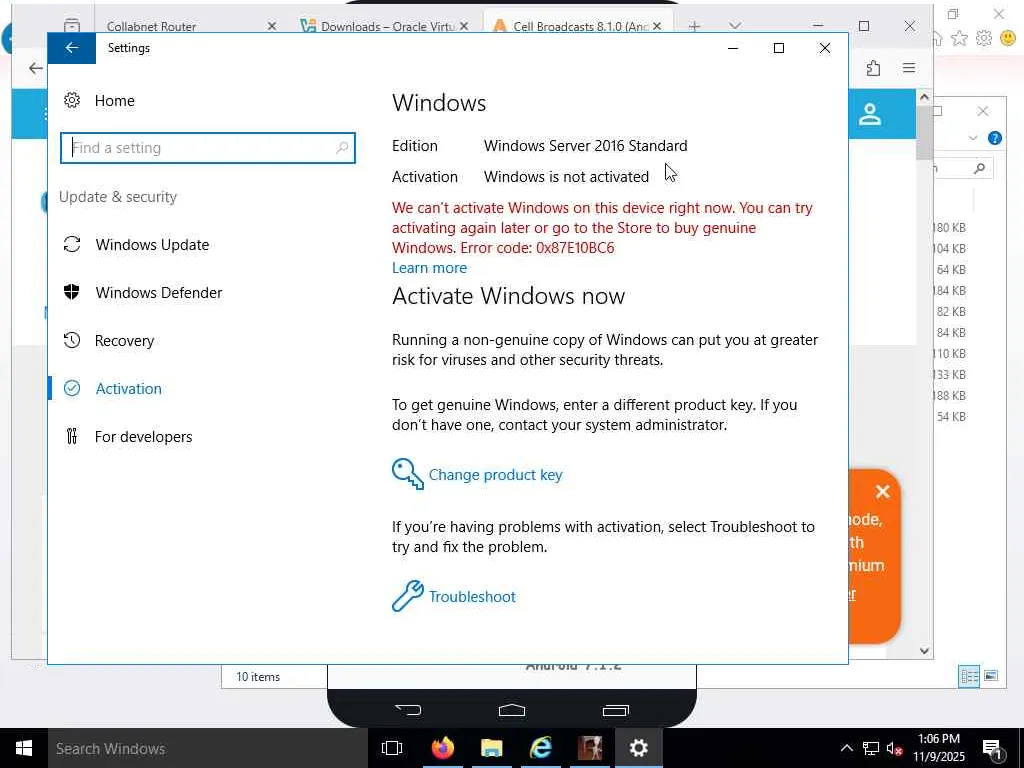The image size is (1024, 768).
Task: Click Windows is not activated text
Action: click(x=566, y=177)
